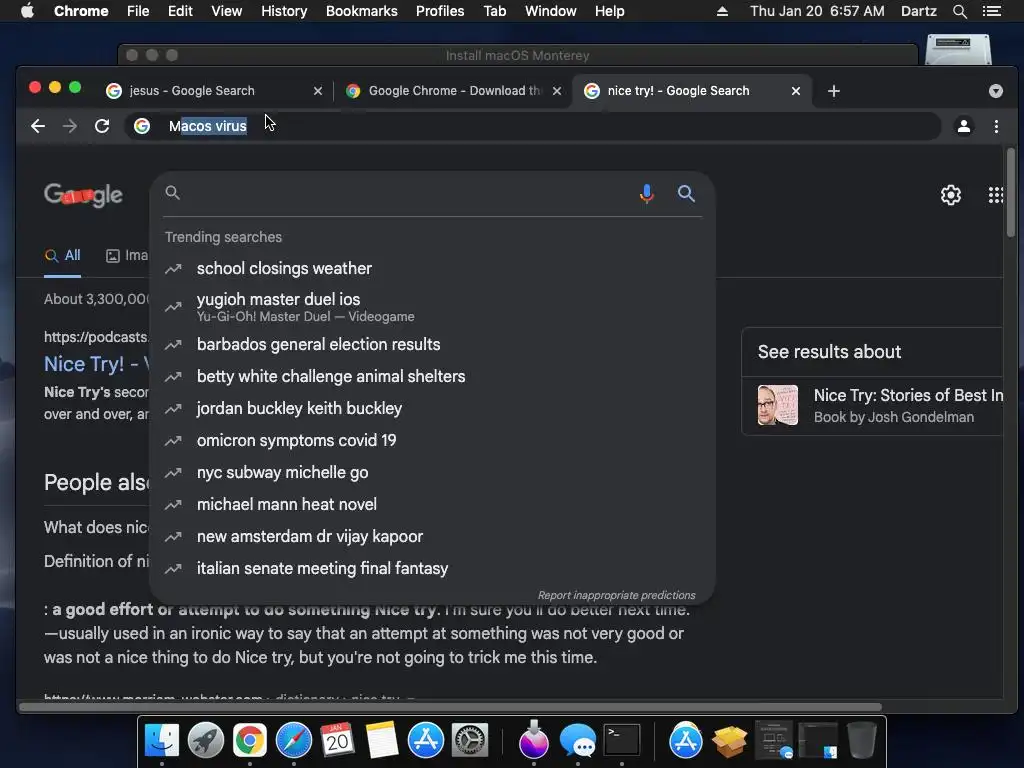This screenshot has width=1024, height=768.
Task: Open System Preferences from the Dock
Action: [470, 741]
